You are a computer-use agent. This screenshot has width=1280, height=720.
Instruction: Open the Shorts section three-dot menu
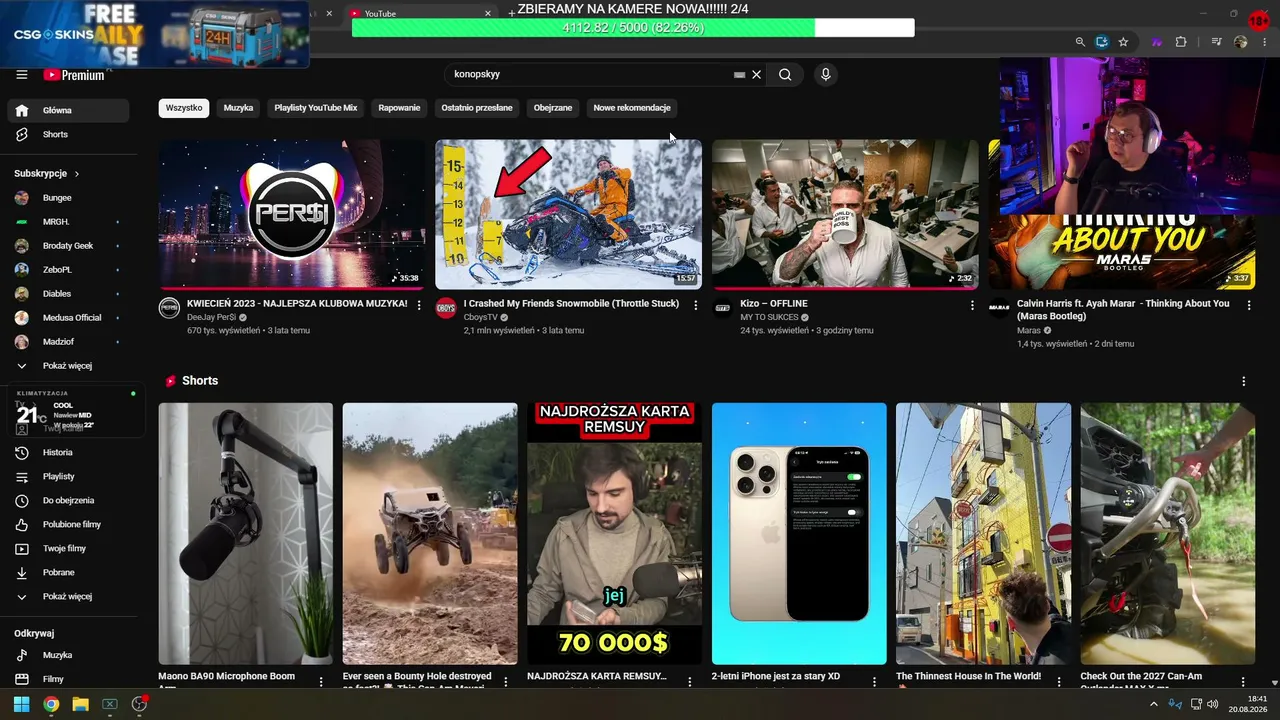coord(1244,381)
